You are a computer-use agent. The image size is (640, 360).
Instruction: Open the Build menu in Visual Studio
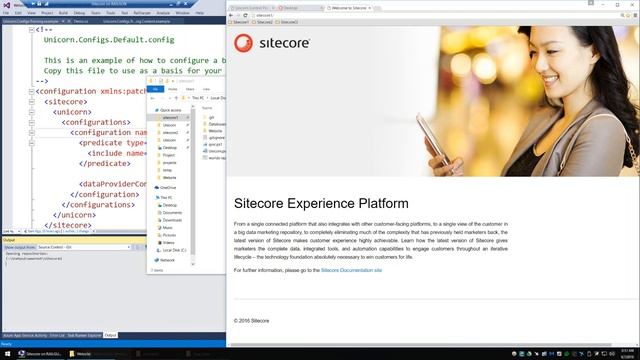63,13
